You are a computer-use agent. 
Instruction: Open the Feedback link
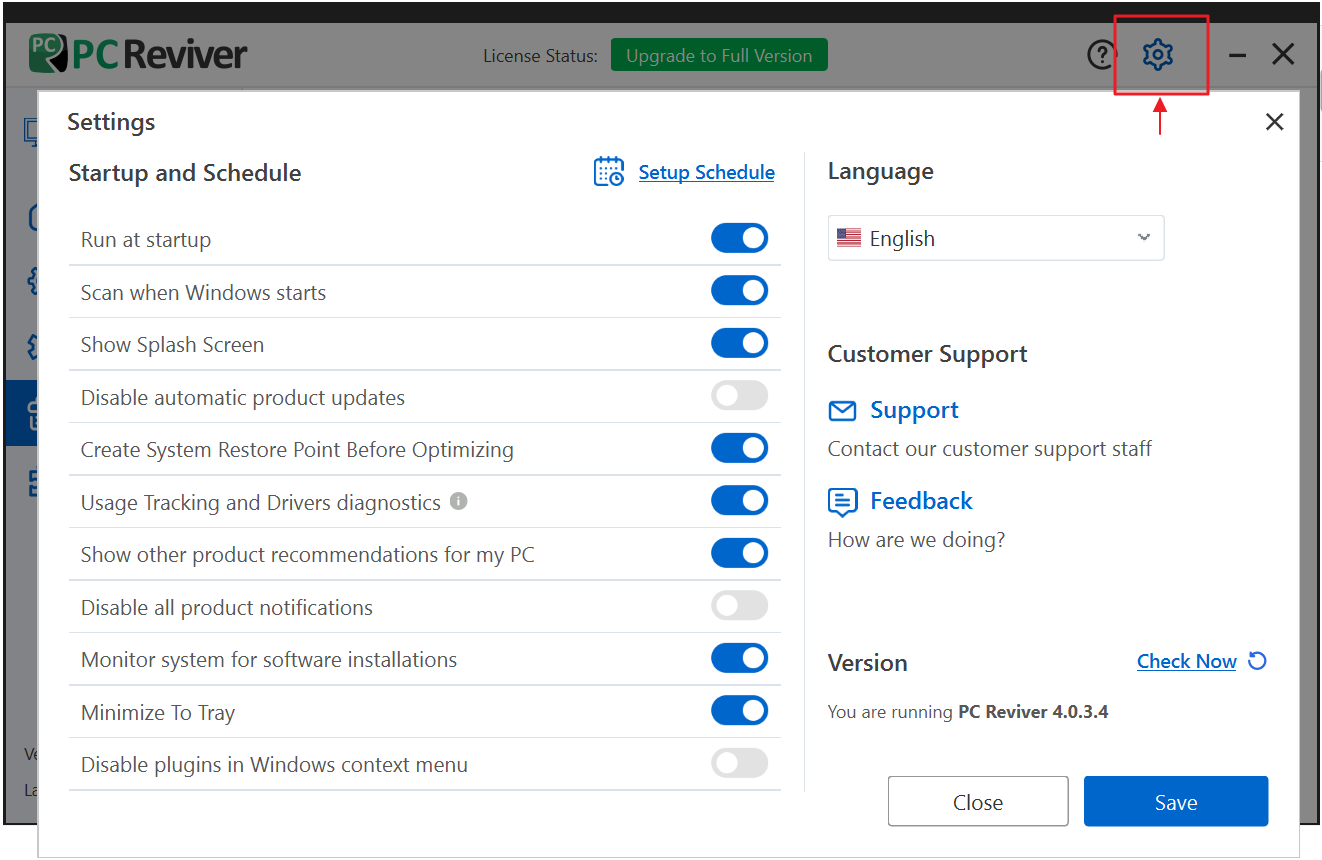[x=921, y=501]
